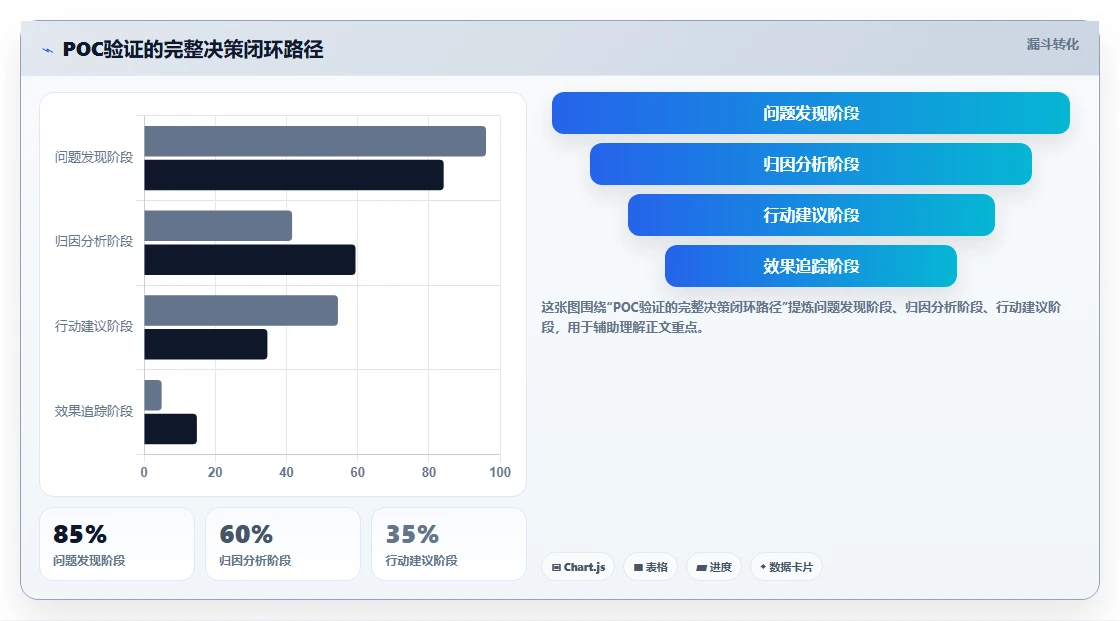This screenshot has width=1120, height=621.
Task: Click the chart axis label 效果追踪阶段
Action: click(x=94, y=411)
